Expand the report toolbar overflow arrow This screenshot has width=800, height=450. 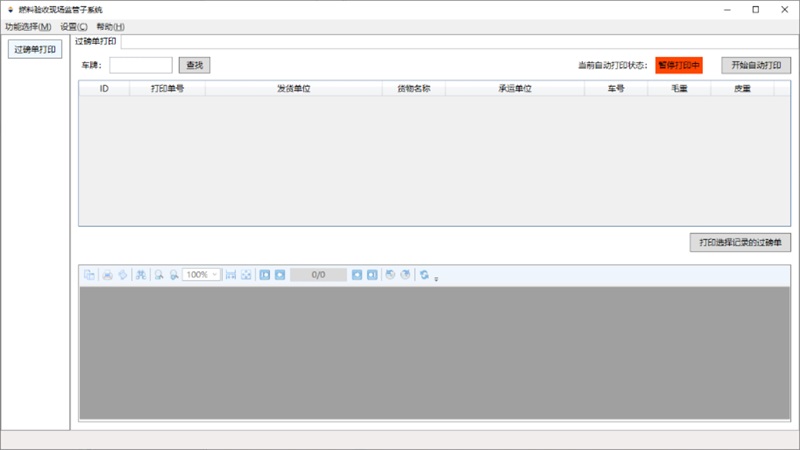(x=437, y=278)
